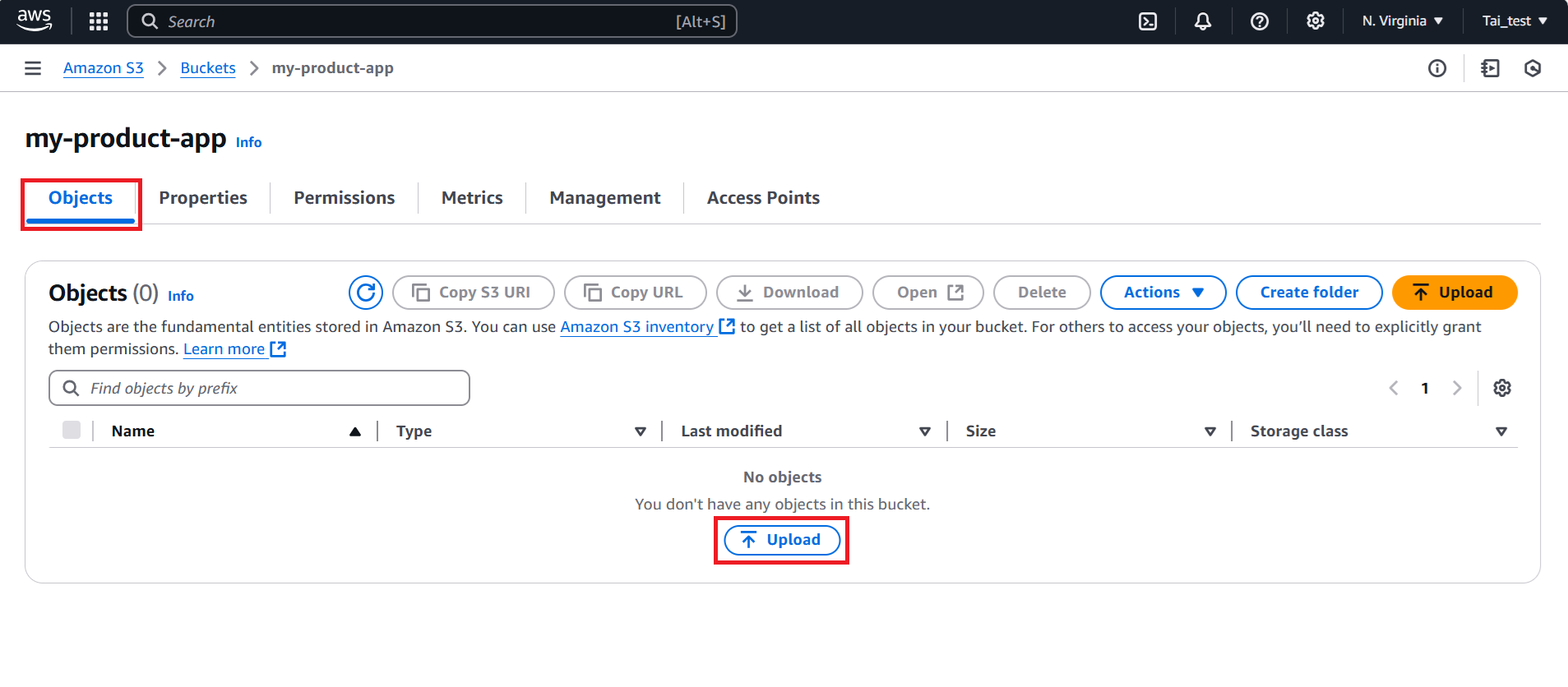Focus the top Search bar

coord(432,21)
